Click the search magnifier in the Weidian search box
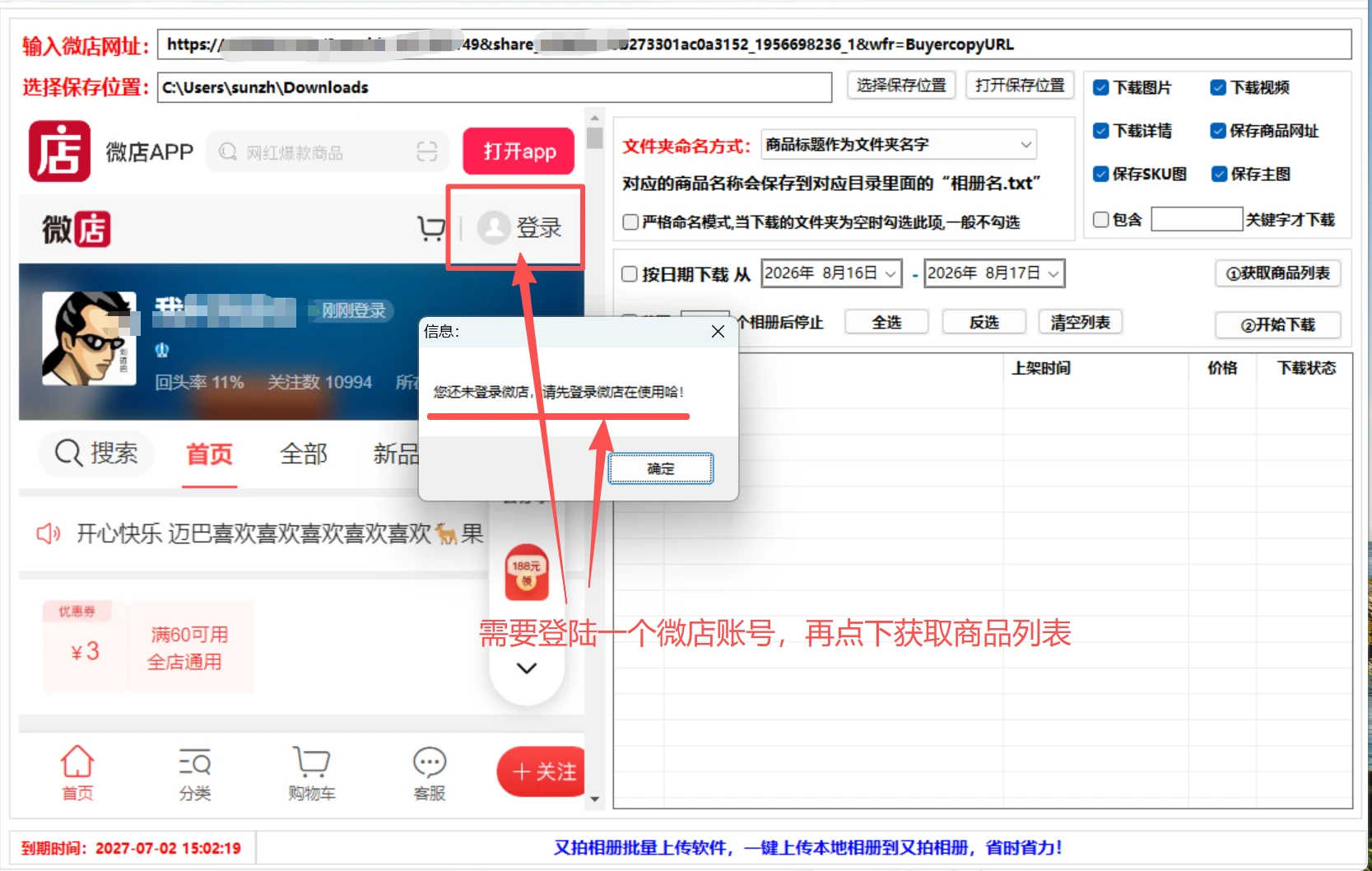This screenshot has height=871, width=1372. tap(228, 151)
